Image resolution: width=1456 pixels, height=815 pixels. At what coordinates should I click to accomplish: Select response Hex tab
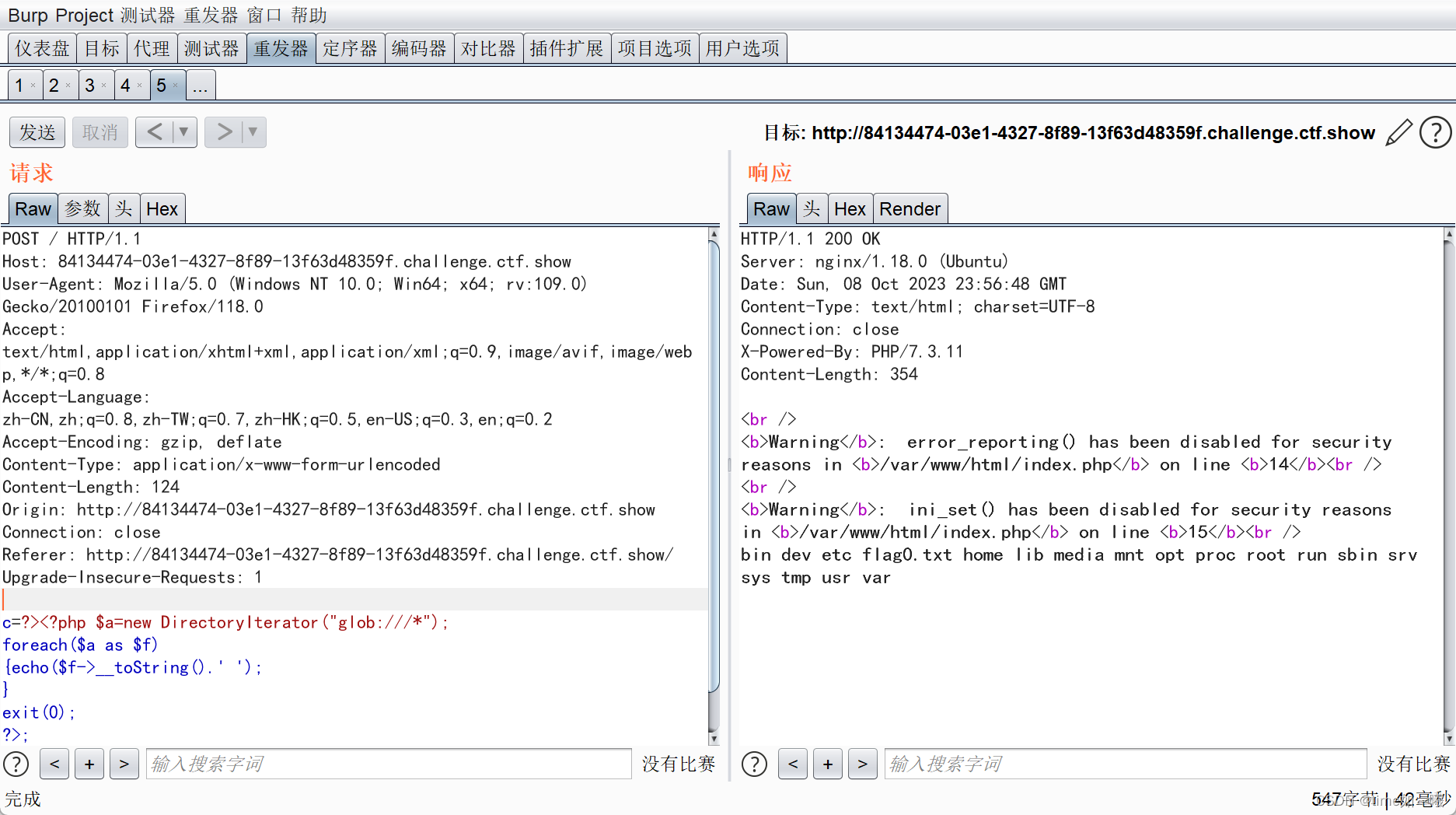click(850, 208)
